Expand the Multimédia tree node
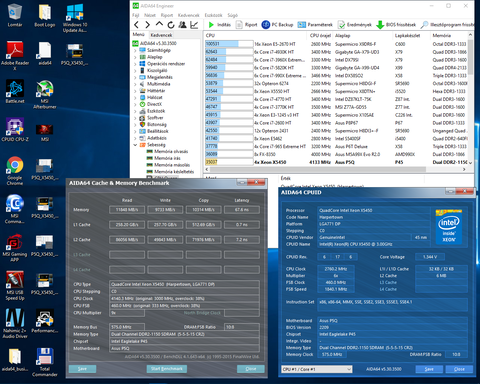 [x=135, y=84]
